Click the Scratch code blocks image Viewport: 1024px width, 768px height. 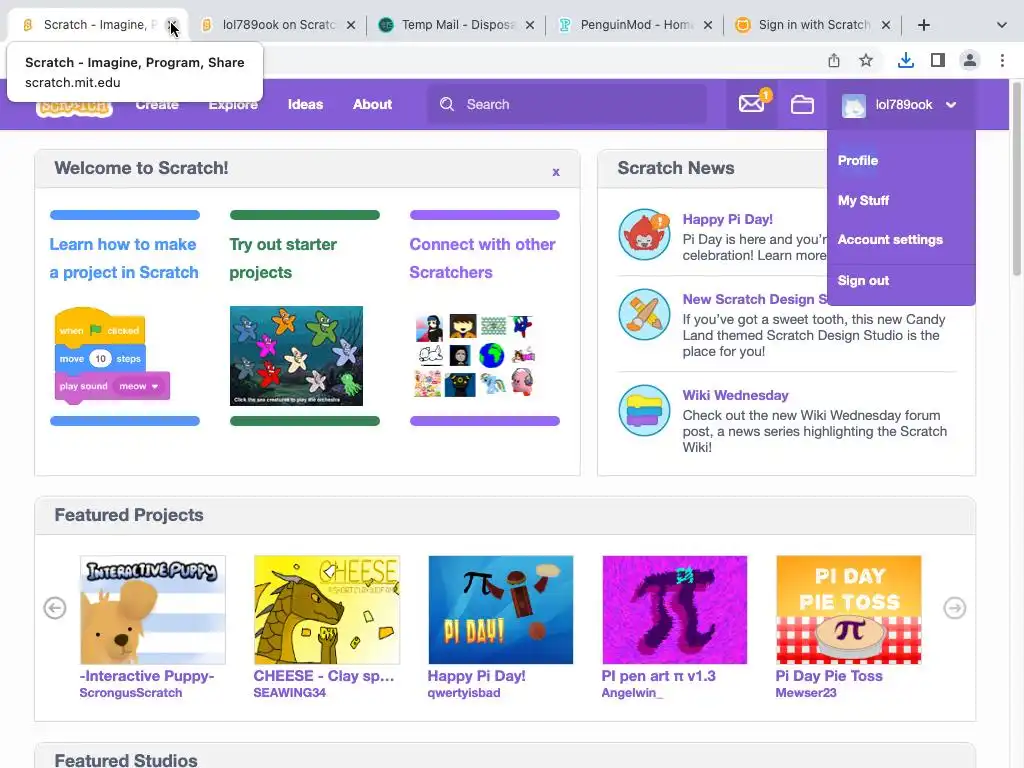(x=111, y=356)
